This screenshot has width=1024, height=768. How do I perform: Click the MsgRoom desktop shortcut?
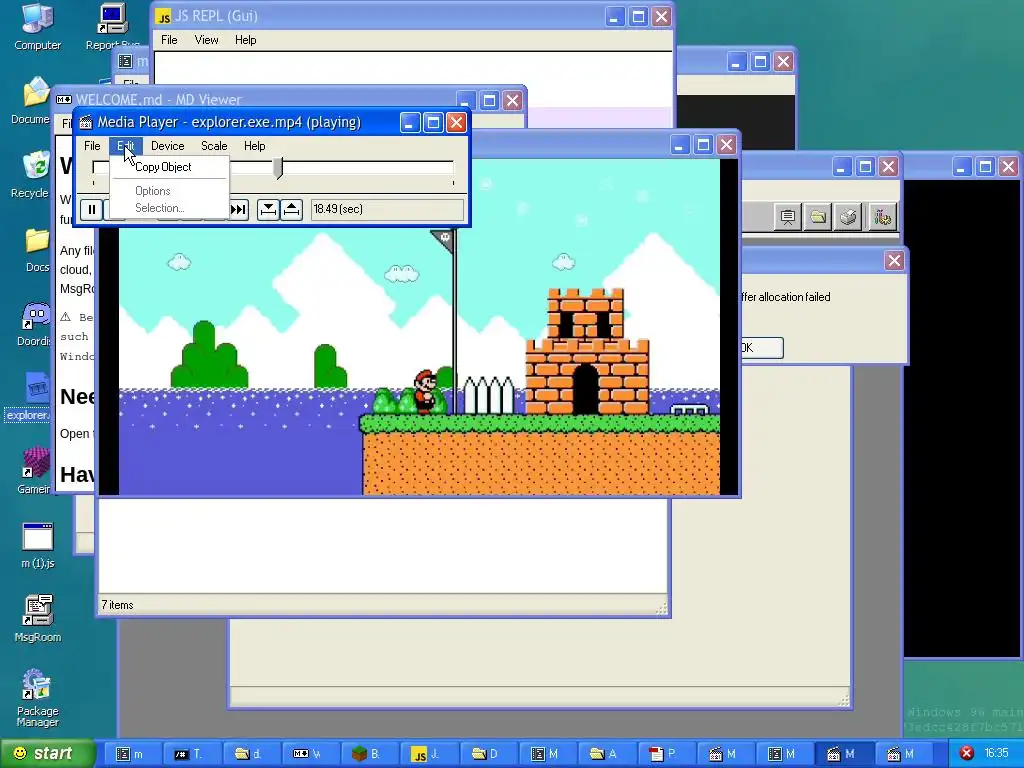coord(37,619)
